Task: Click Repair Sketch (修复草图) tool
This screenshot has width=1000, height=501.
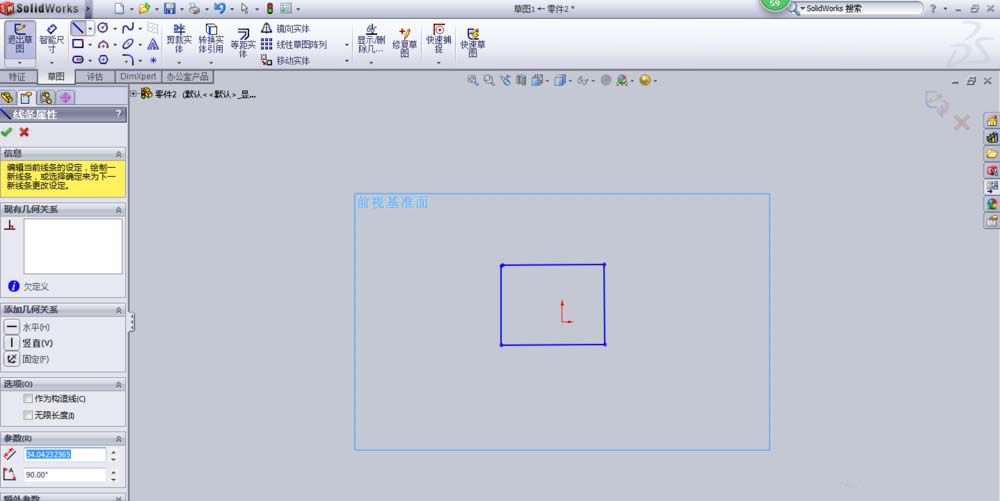Action: (404, 42)
